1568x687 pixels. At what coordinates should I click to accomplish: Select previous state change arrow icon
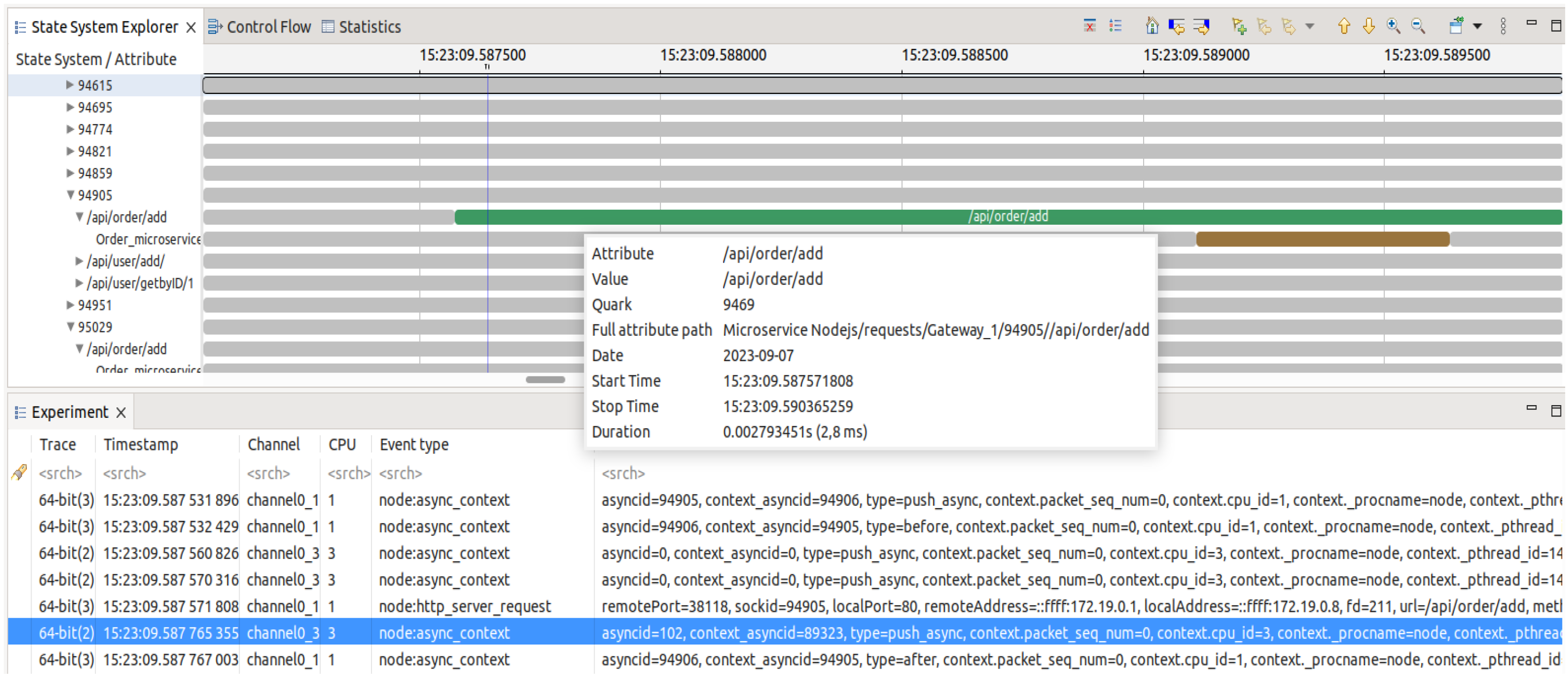coord(1176,26)
